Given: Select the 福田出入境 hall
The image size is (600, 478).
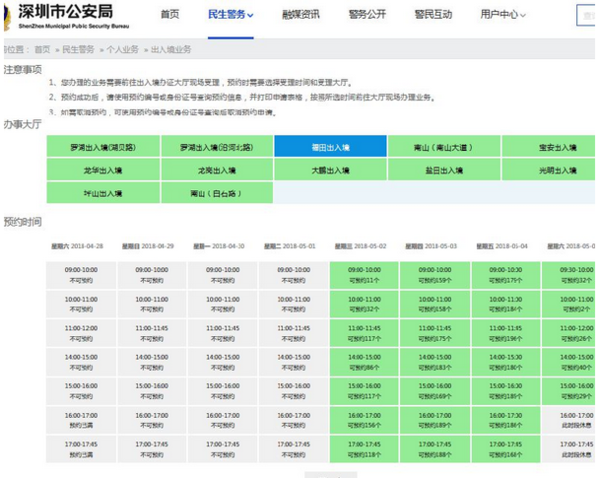Looking at the screenshot, I should tap(331, 146).
